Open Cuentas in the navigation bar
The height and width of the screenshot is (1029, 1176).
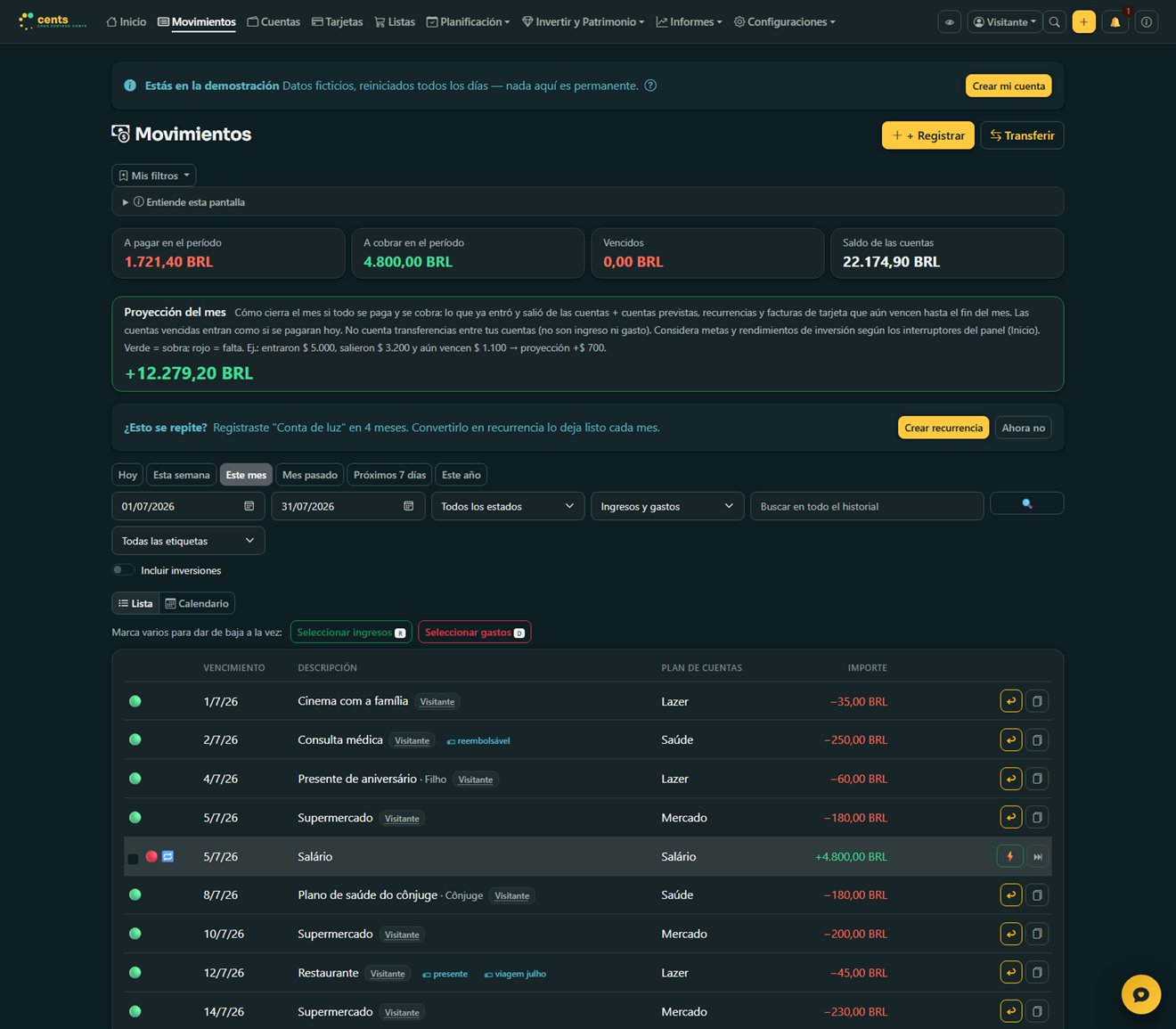click(x=274, y=22)
